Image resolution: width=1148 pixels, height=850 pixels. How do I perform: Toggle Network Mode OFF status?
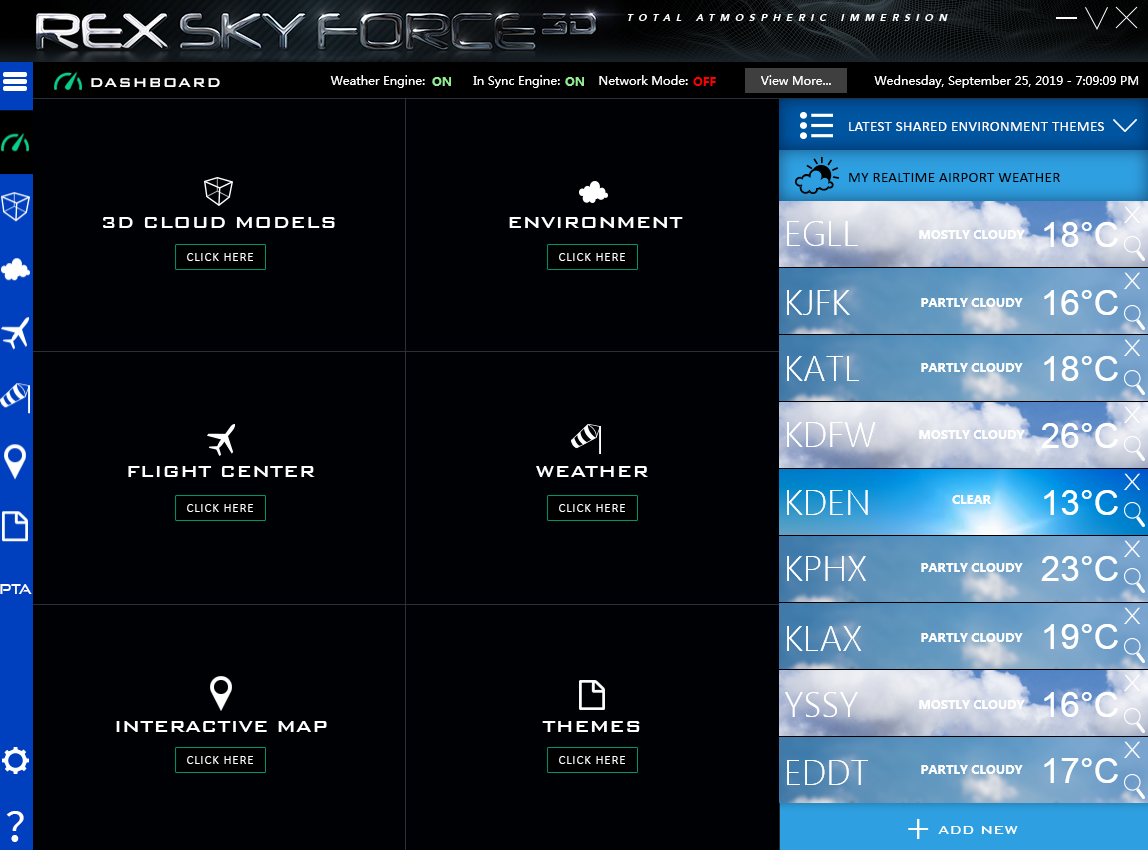704,82
